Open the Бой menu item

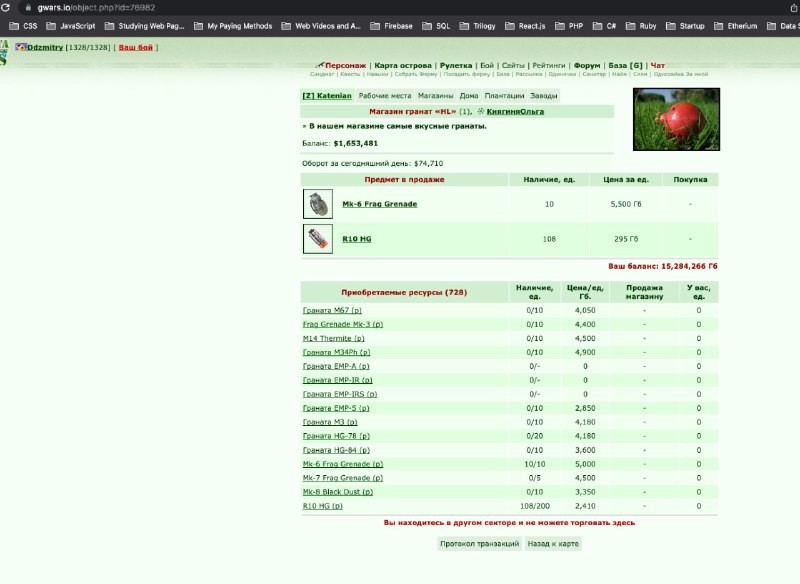point(487,65)
